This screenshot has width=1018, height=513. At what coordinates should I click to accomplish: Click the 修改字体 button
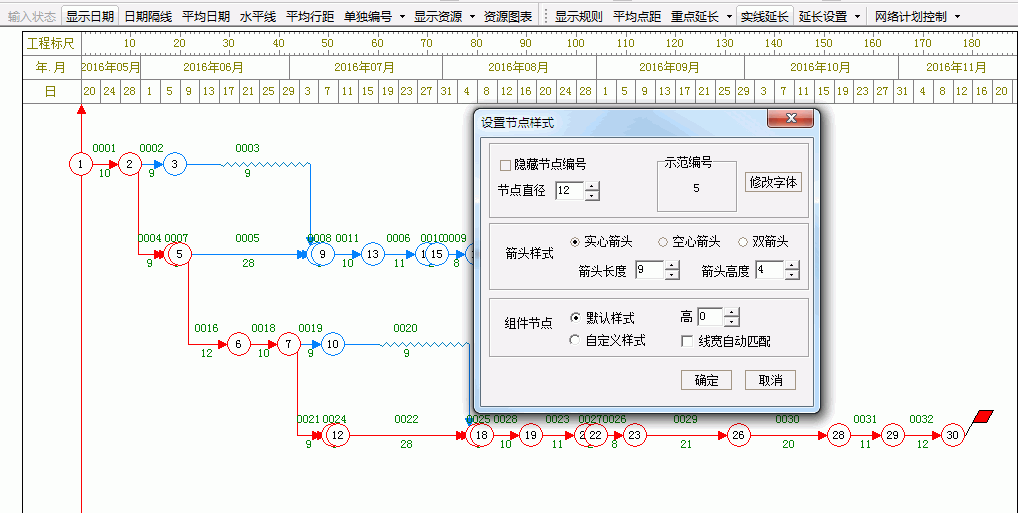pyautogui.click(x=773, y=182)
